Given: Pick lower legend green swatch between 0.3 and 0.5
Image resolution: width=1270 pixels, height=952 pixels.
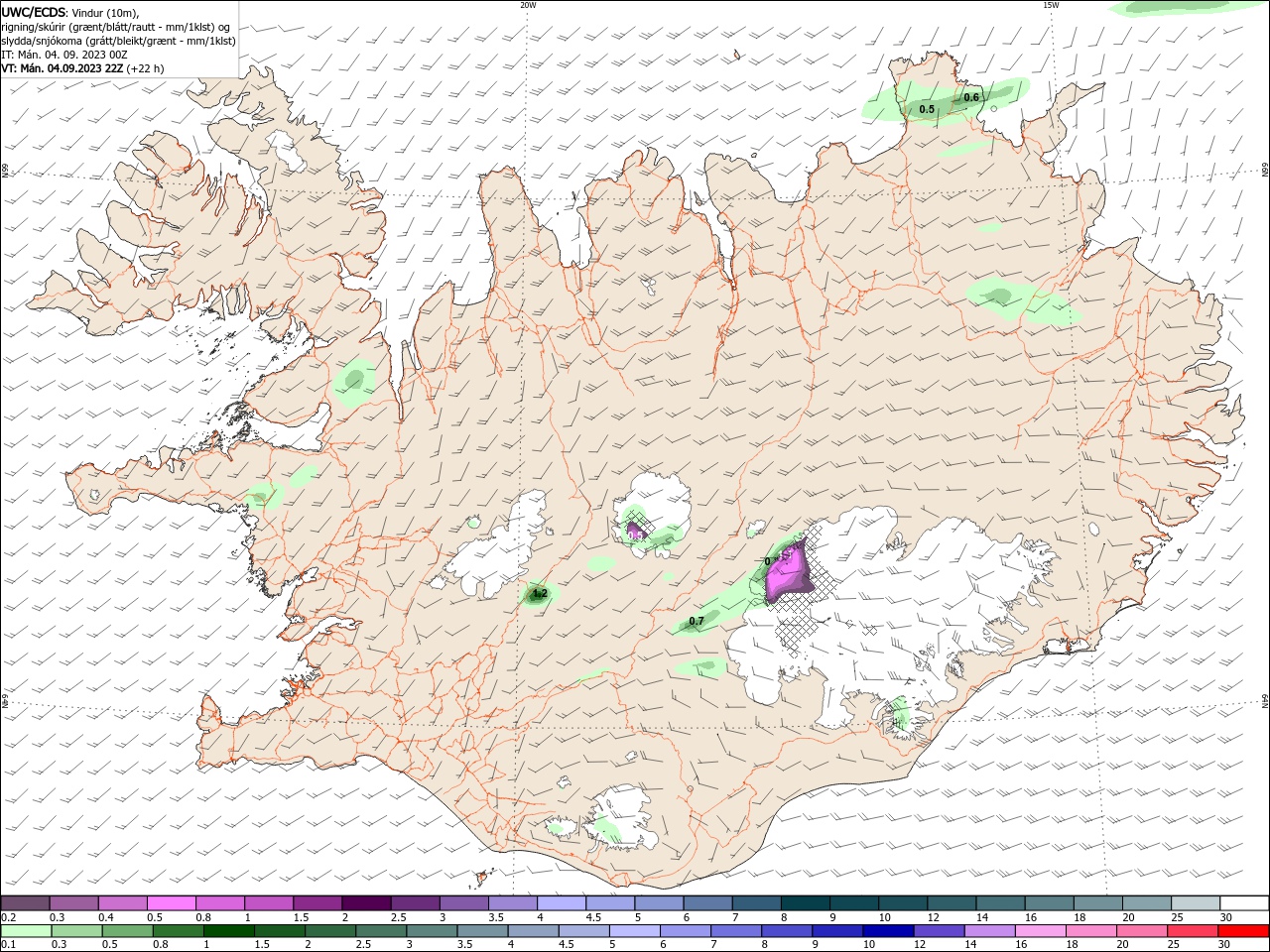Looking at the screenshot, I should point(76,931).
